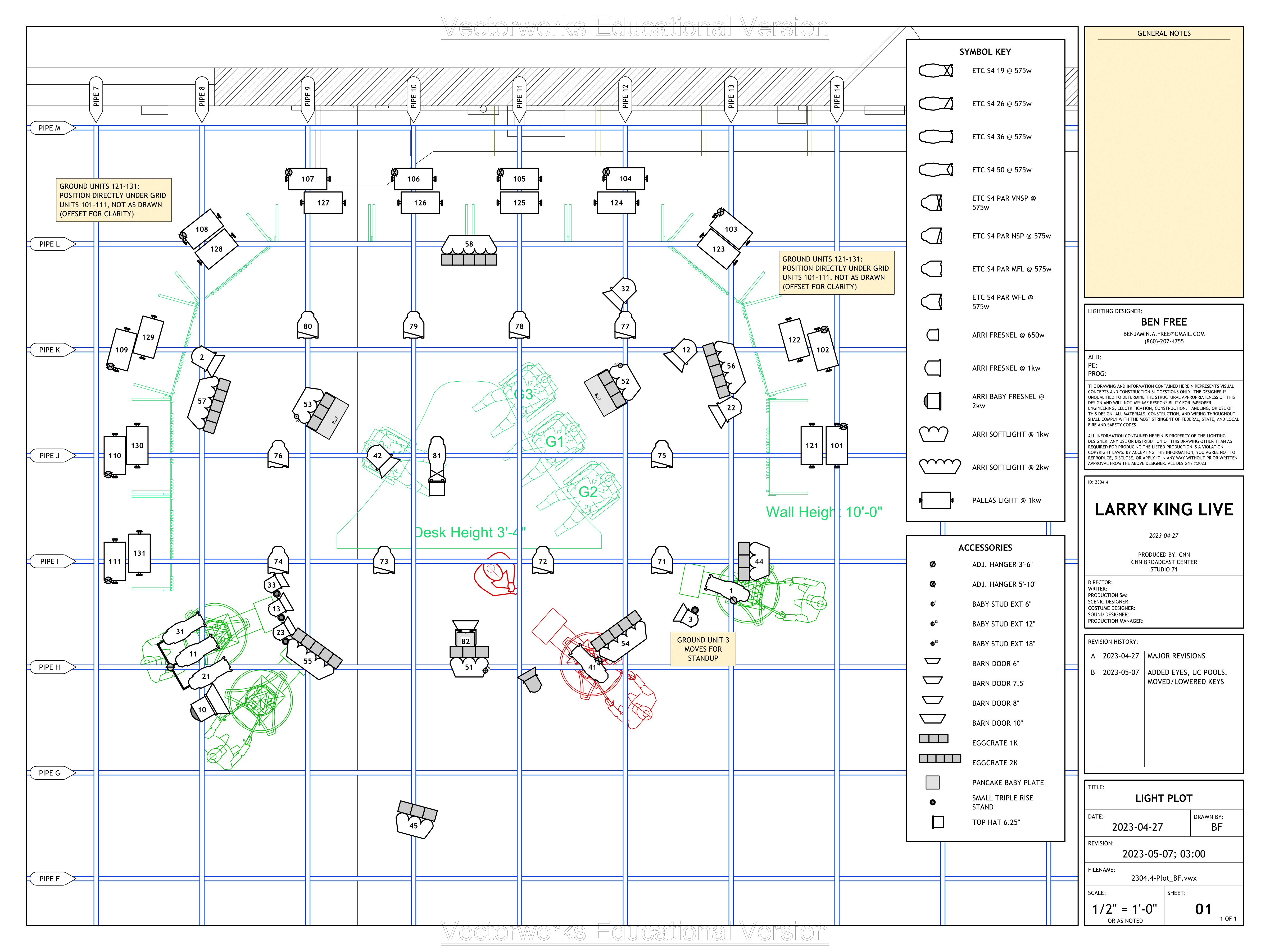Screen dimensions: 1270x952
Task: Click the sheet number 01
Action: (x=1203, y=909)
